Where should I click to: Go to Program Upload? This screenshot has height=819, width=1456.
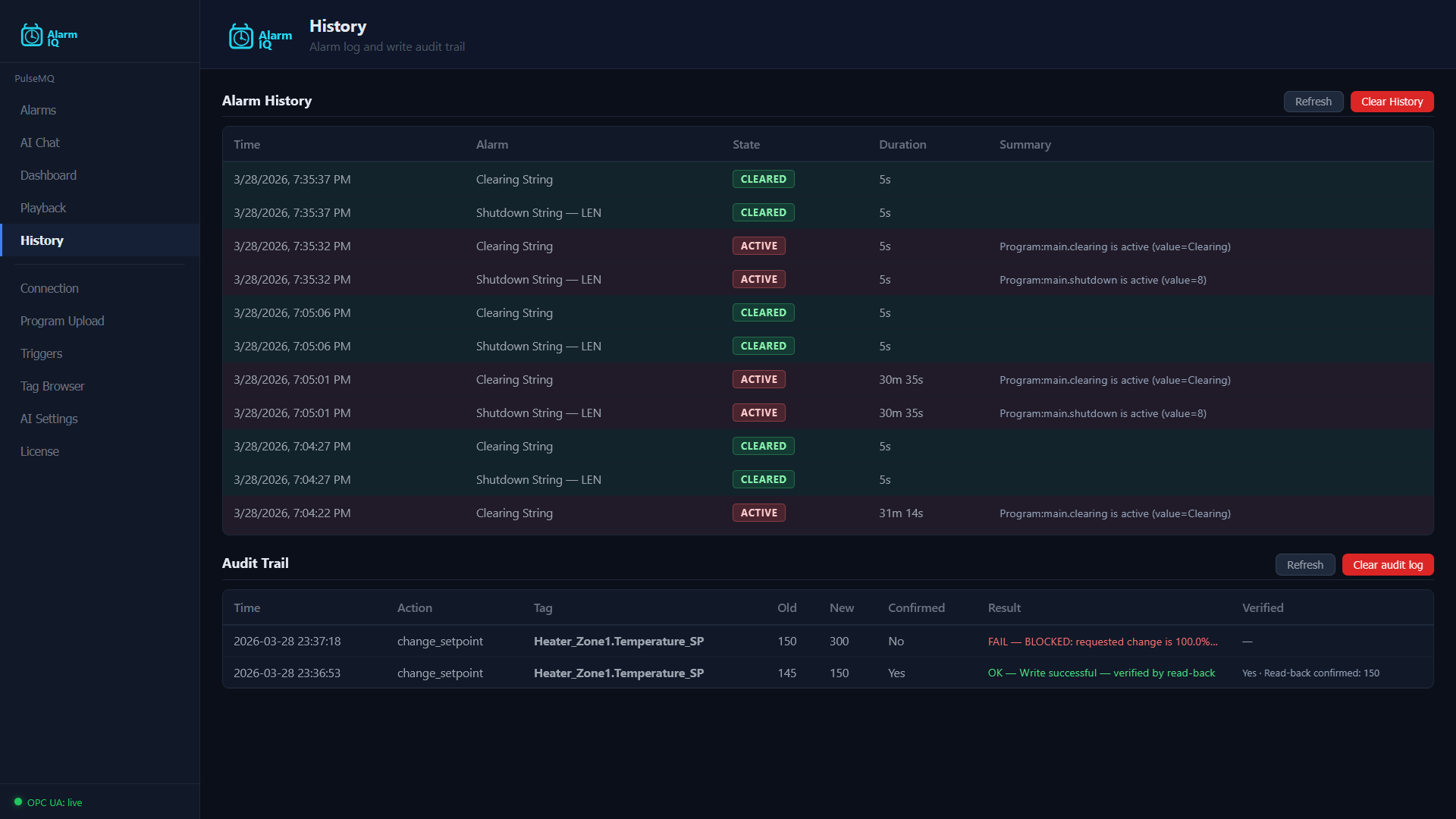point(61,320)
